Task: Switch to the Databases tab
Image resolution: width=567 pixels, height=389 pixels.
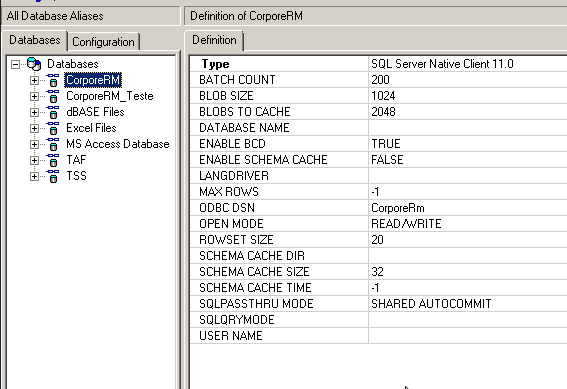Action: tap(35, 40)
